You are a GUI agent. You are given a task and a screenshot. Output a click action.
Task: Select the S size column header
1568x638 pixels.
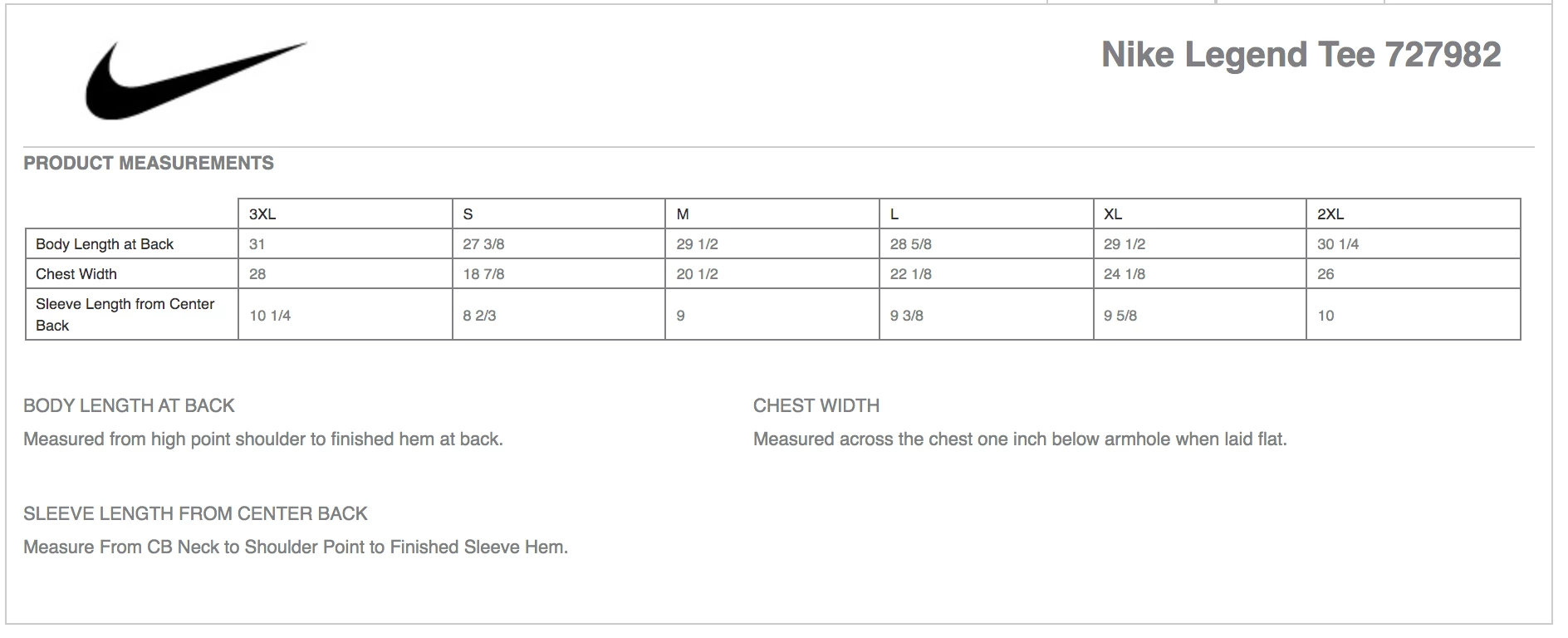pos(468,214)
